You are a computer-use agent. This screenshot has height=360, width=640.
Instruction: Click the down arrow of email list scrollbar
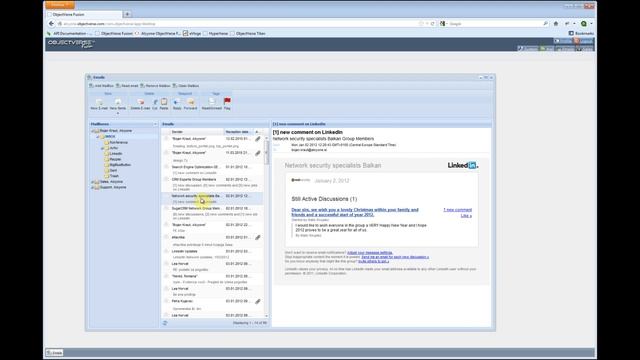point(267,316)
